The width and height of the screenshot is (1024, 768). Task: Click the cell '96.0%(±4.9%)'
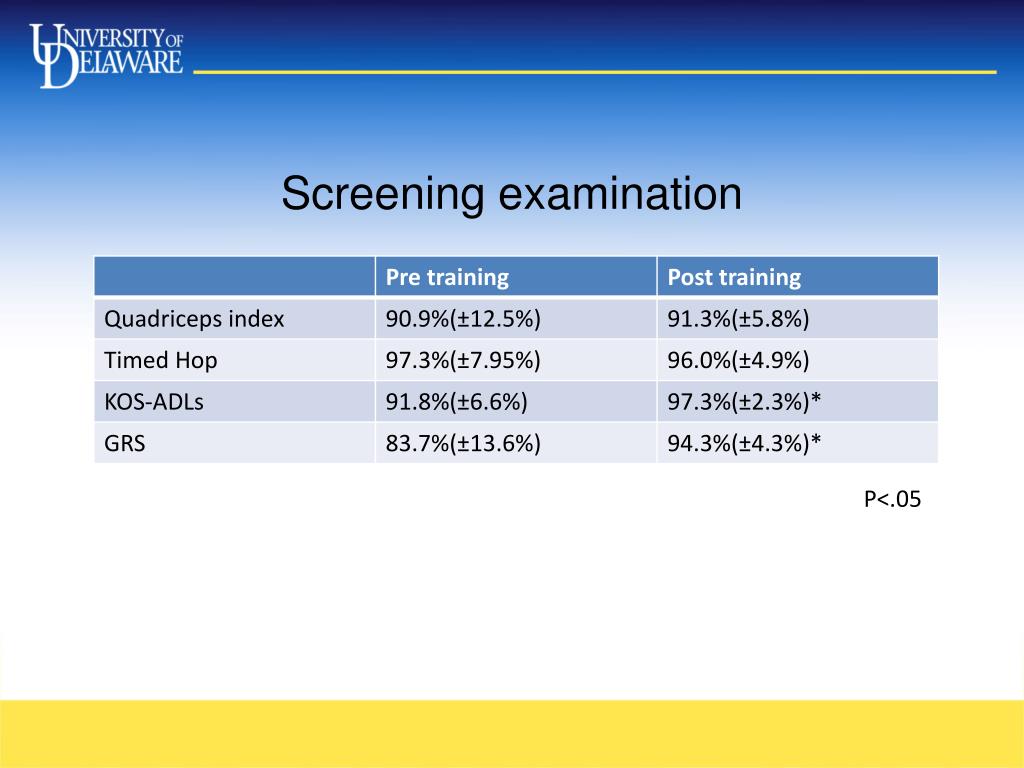click(797, 360)
